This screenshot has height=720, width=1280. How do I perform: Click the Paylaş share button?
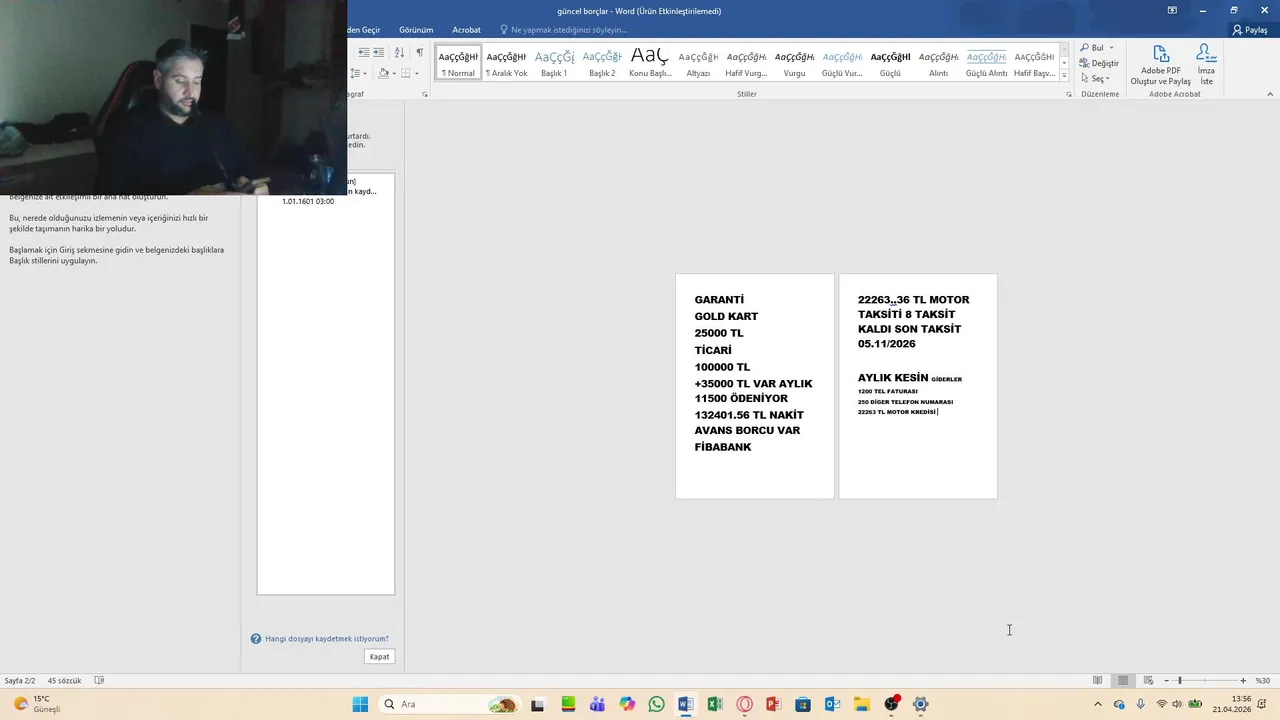pyautogui.click(x=1250, y=30)
